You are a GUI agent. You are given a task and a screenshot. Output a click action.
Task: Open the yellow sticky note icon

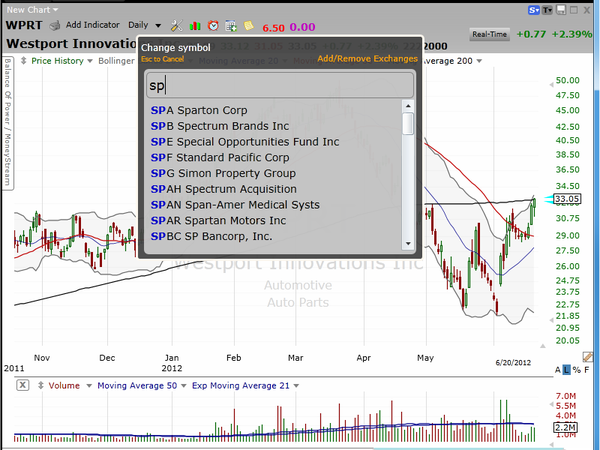click(x=249, y=26)
